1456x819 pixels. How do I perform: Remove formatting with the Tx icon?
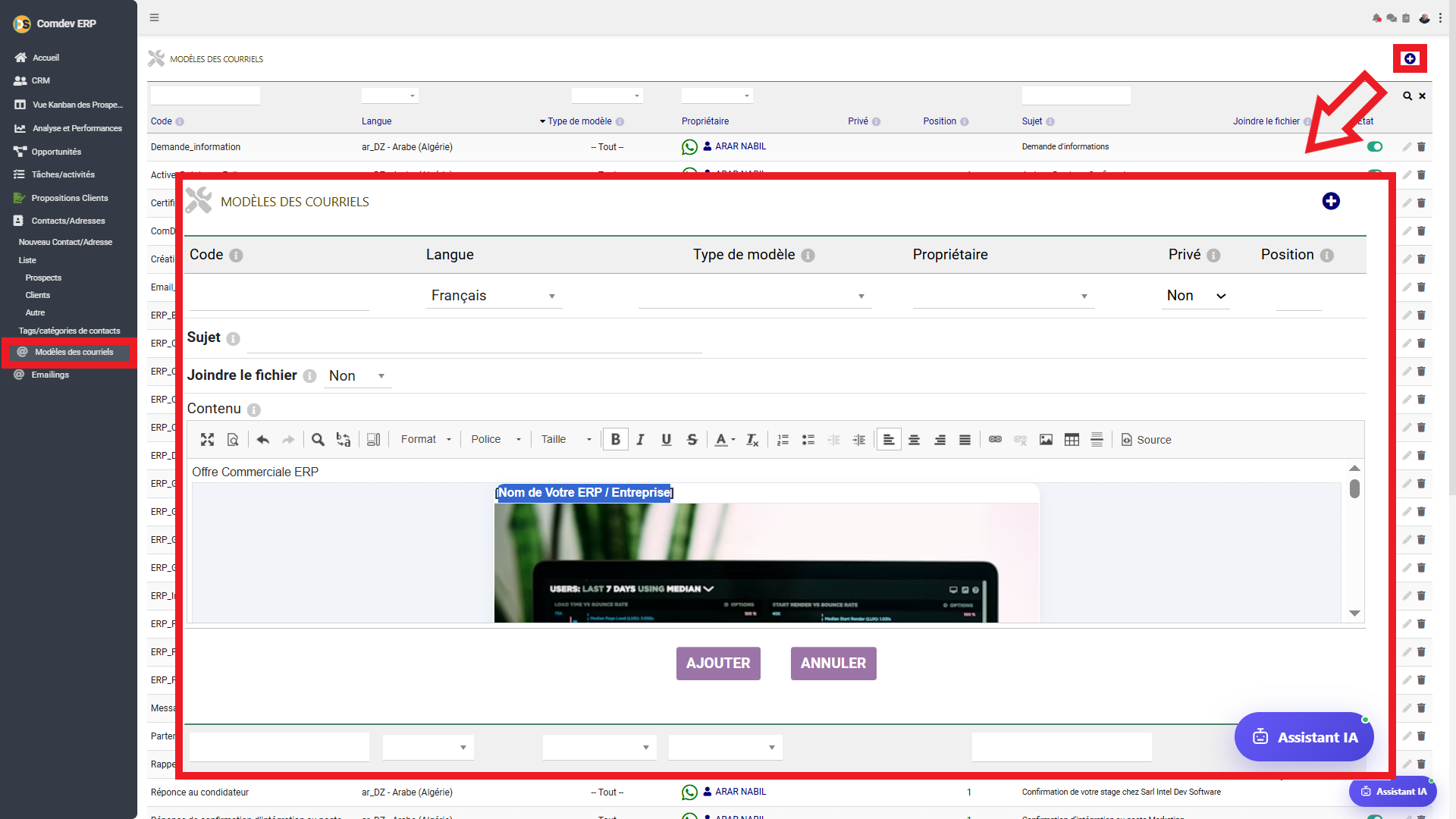(752, 440)
